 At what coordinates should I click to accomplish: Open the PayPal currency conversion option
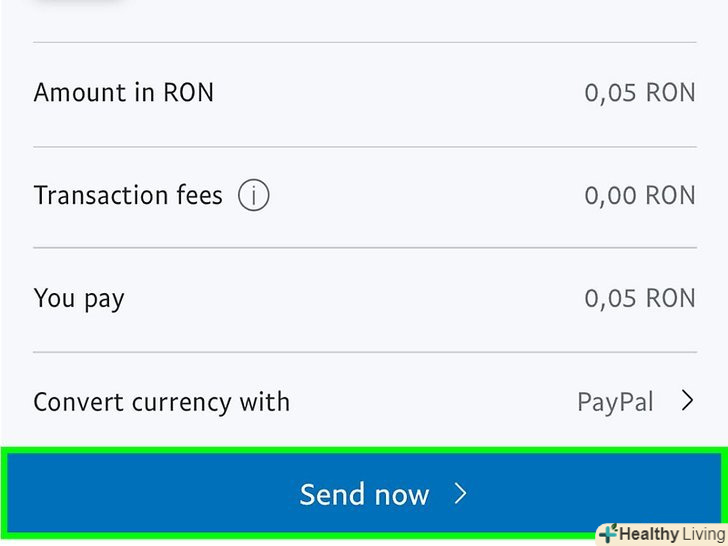(x=615, y=402)
